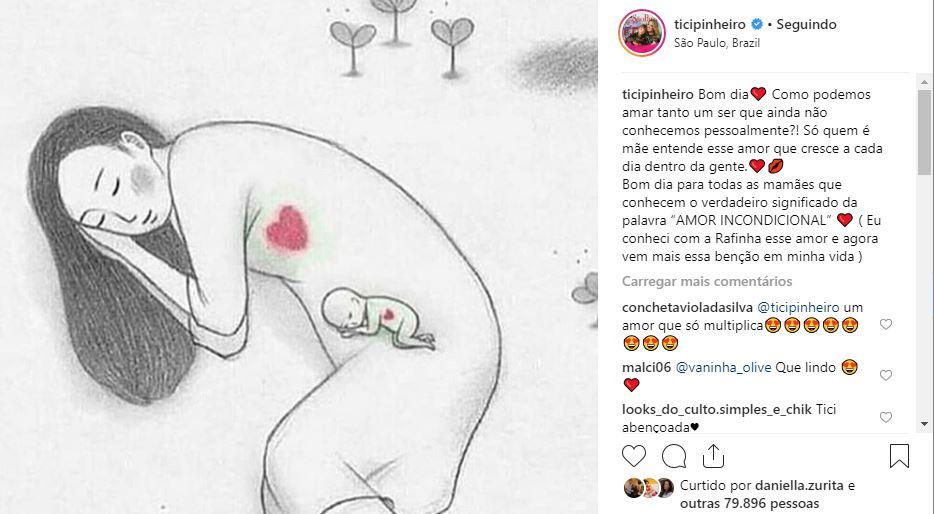View the outras 79.896 pessoas likes list
This screenshot has height=514, width=934.
click(x=749, y=504)
